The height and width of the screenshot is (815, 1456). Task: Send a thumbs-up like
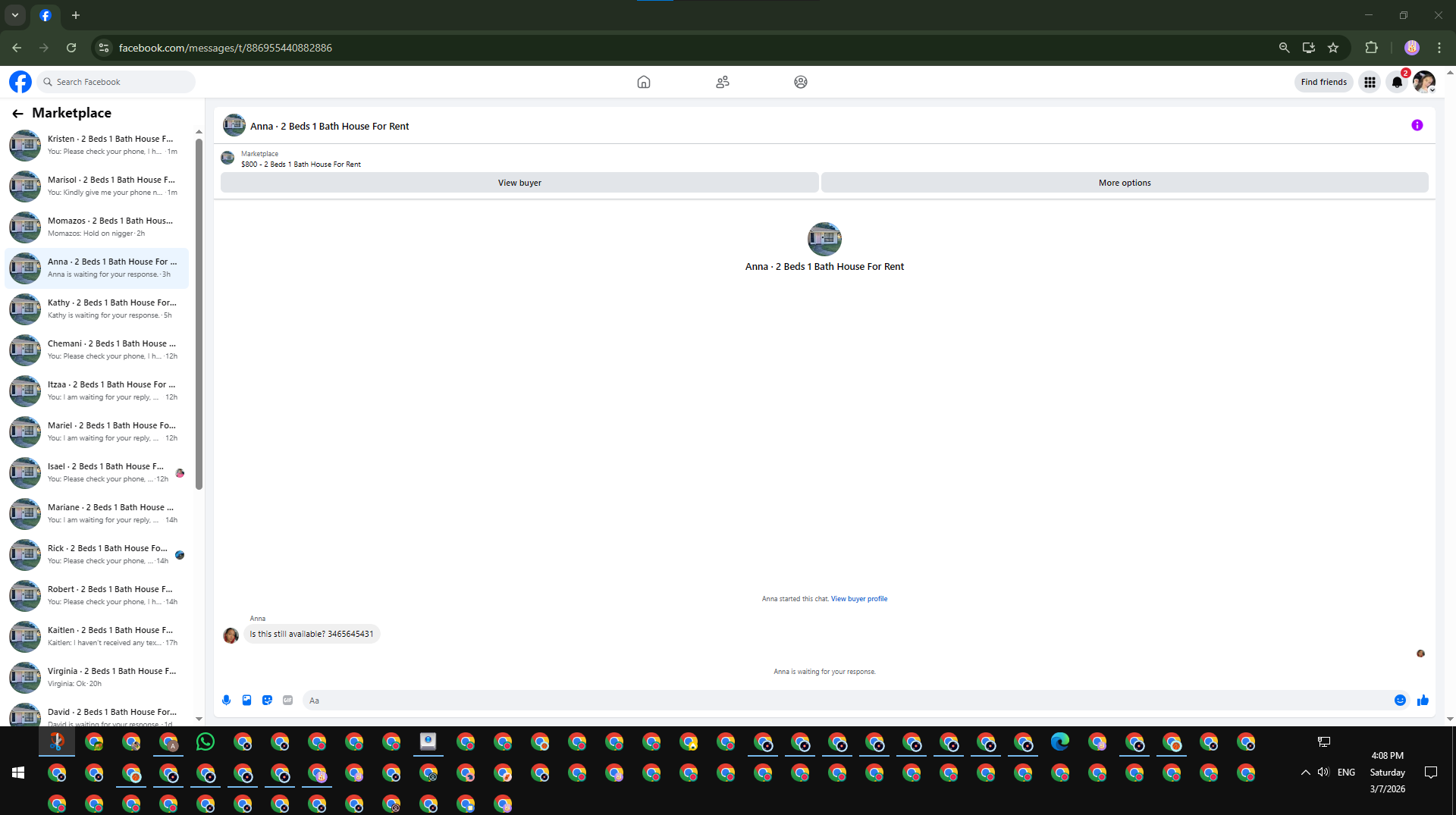1423,701
